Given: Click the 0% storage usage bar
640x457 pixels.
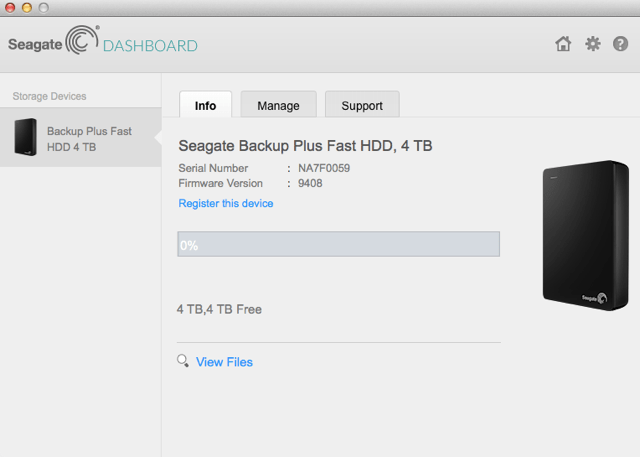Looking at the screenshot, I should tap(338, 244).
